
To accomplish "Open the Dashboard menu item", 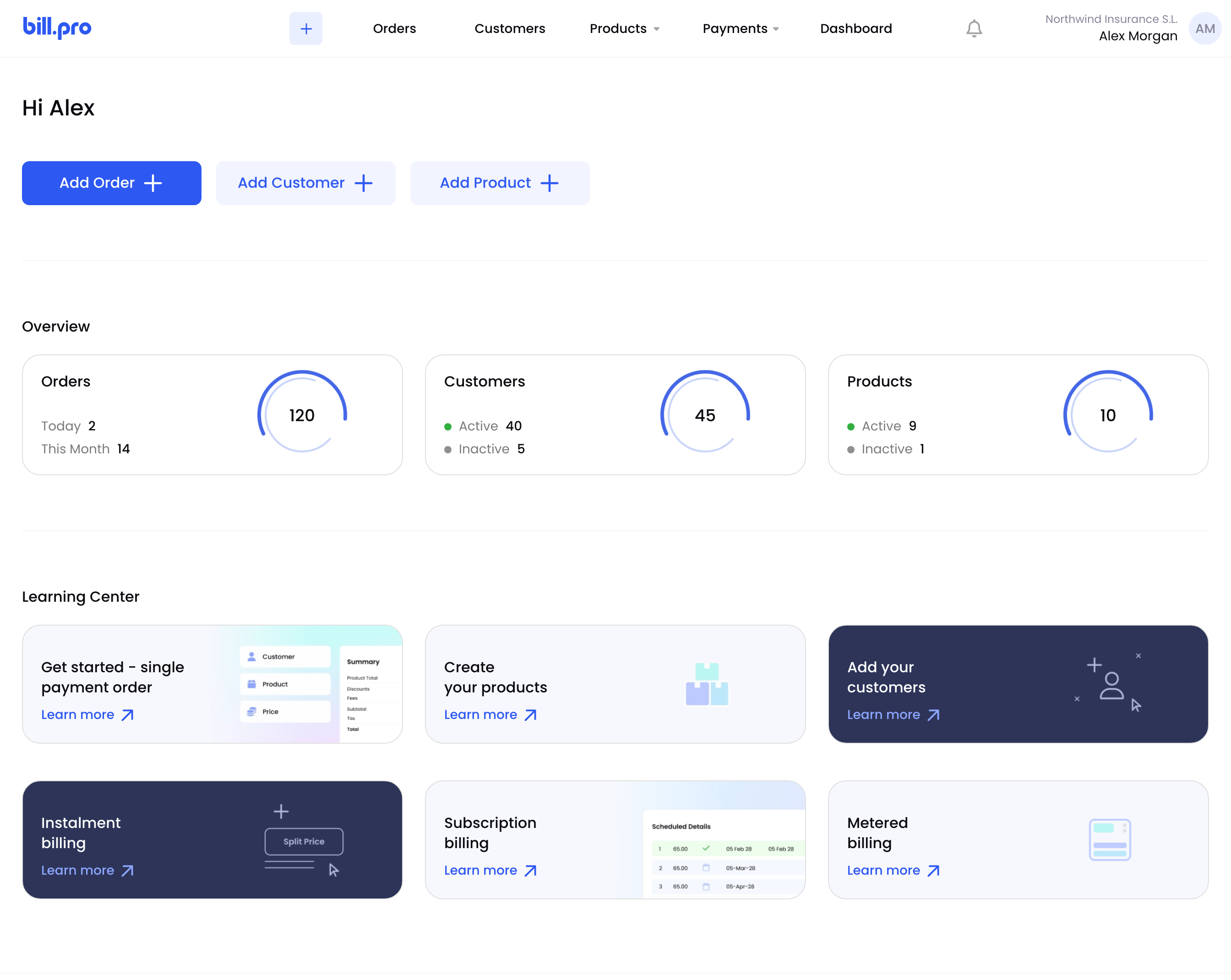I will (856, 28).
